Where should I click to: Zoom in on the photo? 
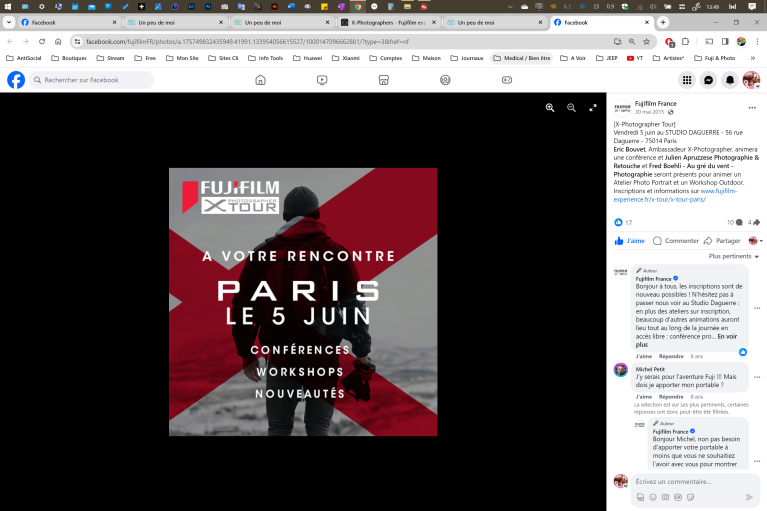point(550,107)
